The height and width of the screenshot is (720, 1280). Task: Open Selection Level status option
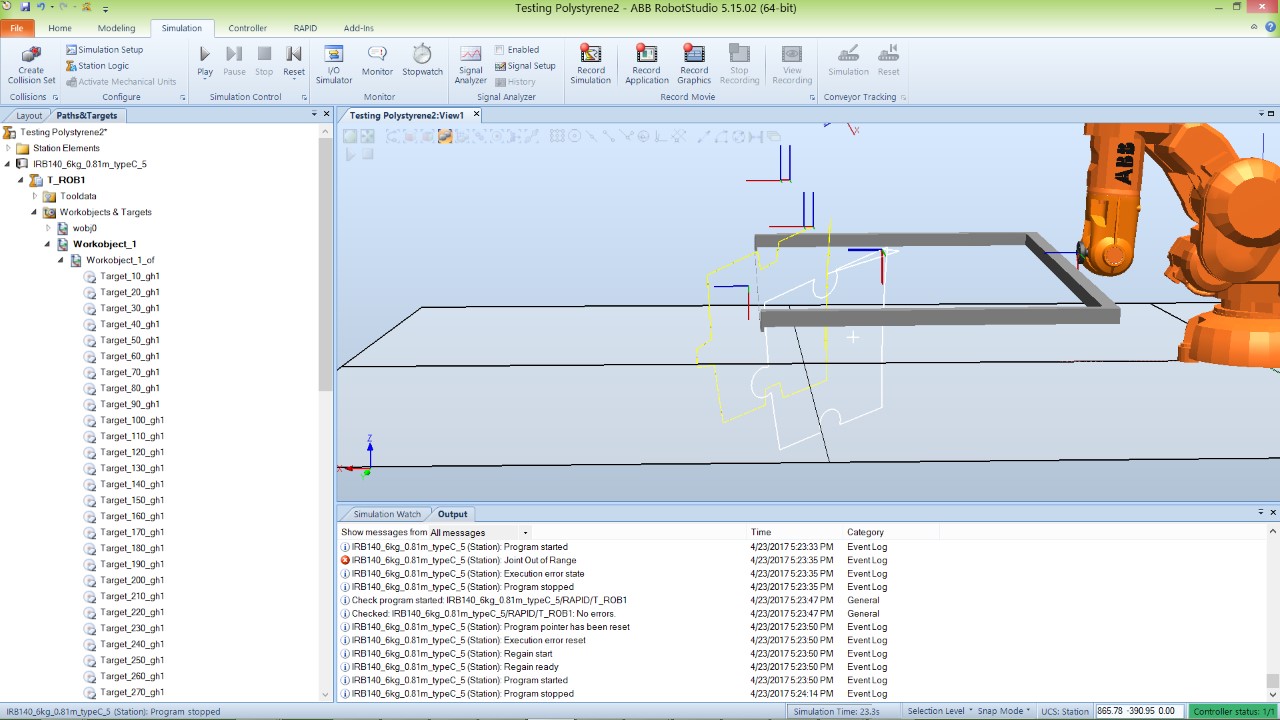pos(940,711)
